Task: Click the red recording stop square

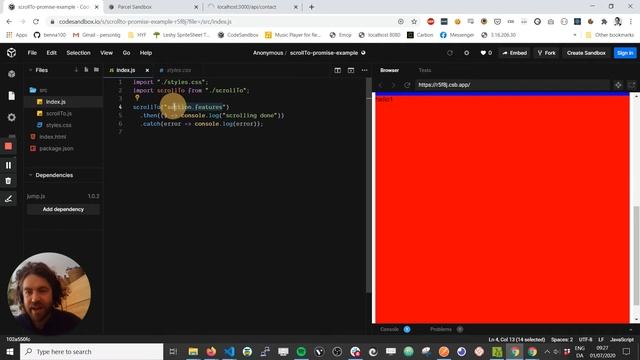Action: (x=9, y=146)
